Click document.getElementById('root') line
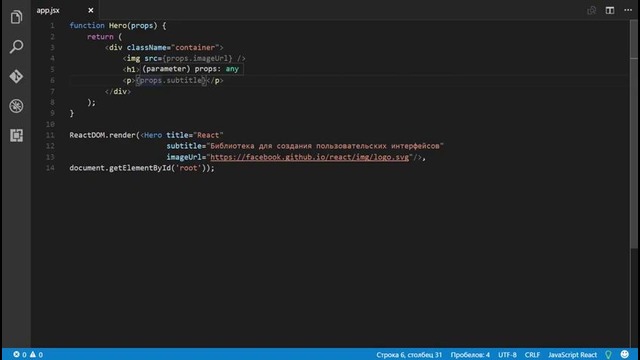 coord(142,168)
